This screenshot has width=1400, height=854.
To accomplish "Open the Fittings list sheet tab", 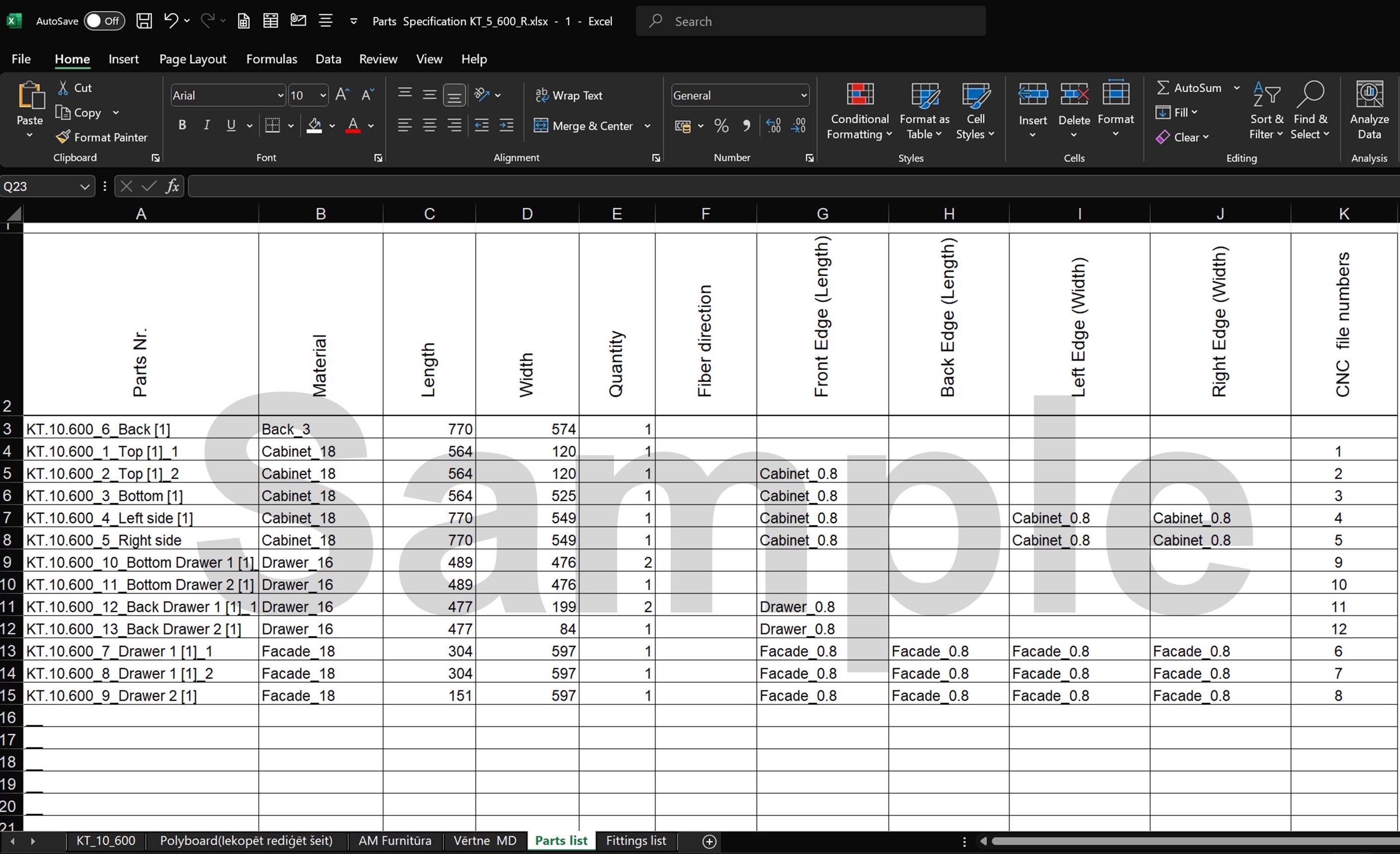I will coord(636,841).
